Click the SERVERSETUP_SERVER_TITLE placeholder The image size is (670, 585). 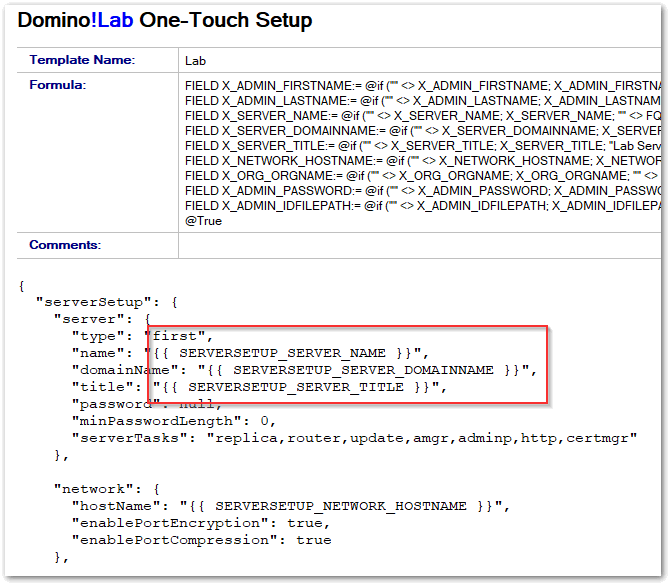pyautogui.click(x=296, y=387)
